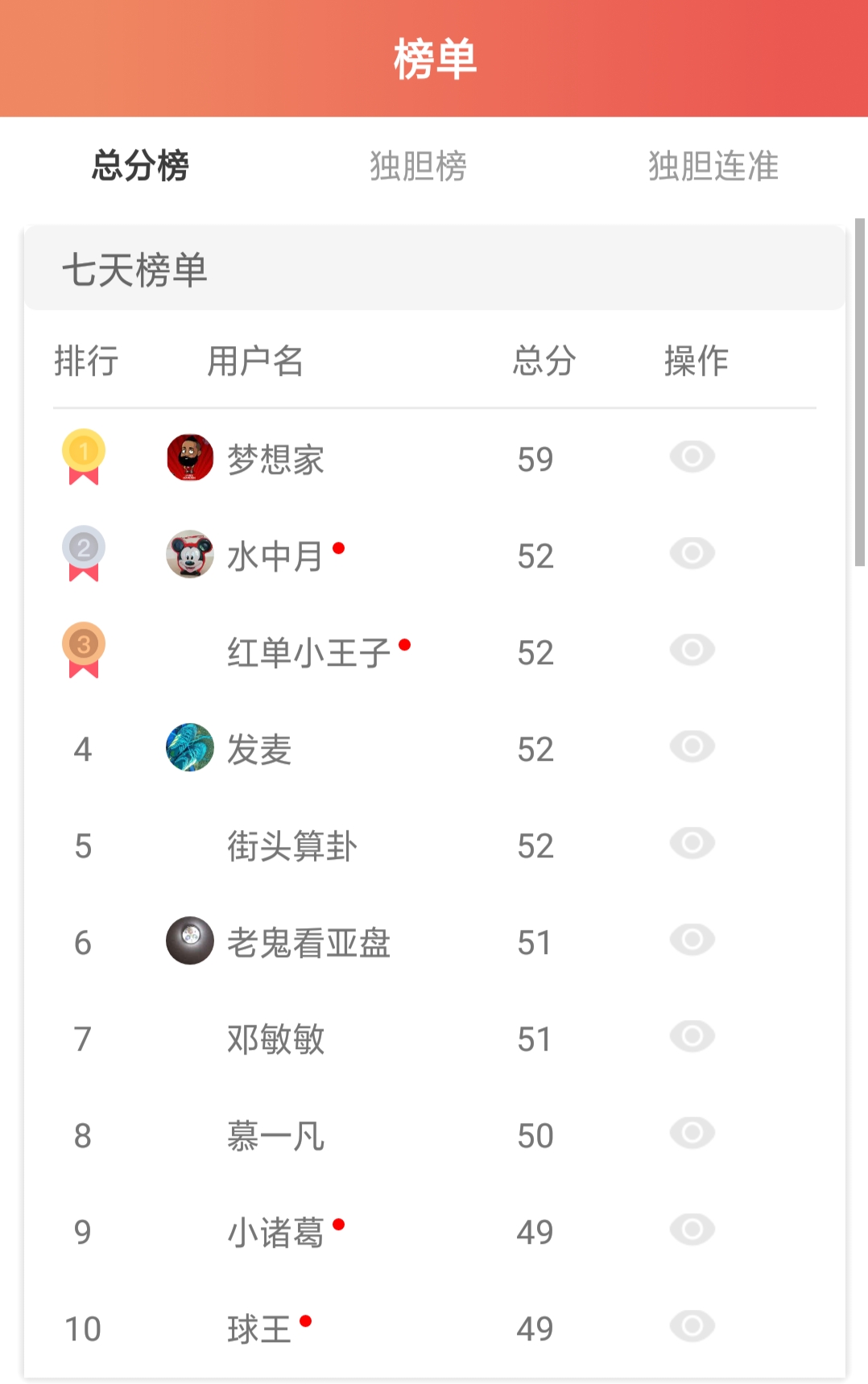Click the eye icon beside 发麦

click(692, 747)
